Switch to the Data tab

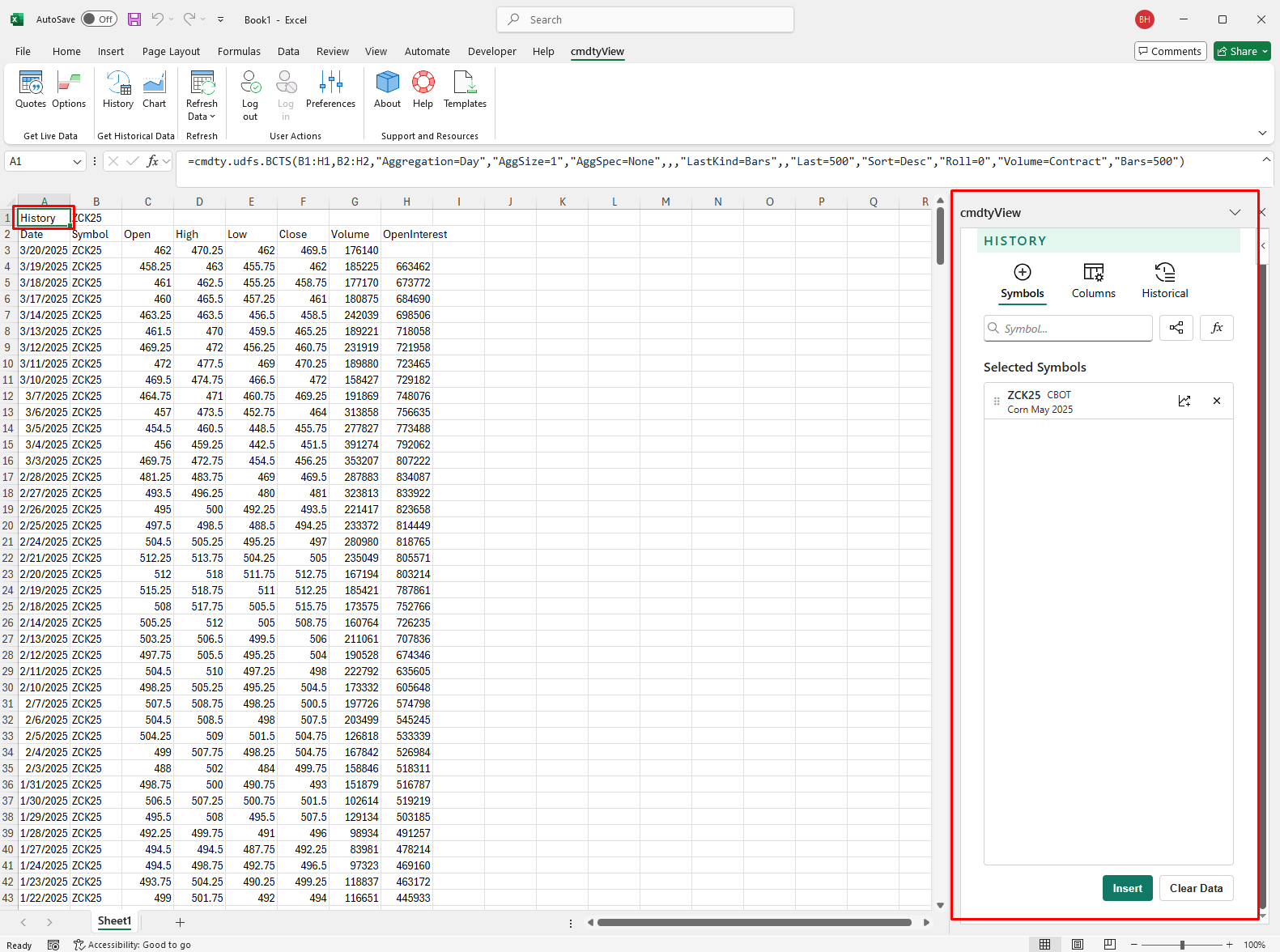tap(288, 51)
